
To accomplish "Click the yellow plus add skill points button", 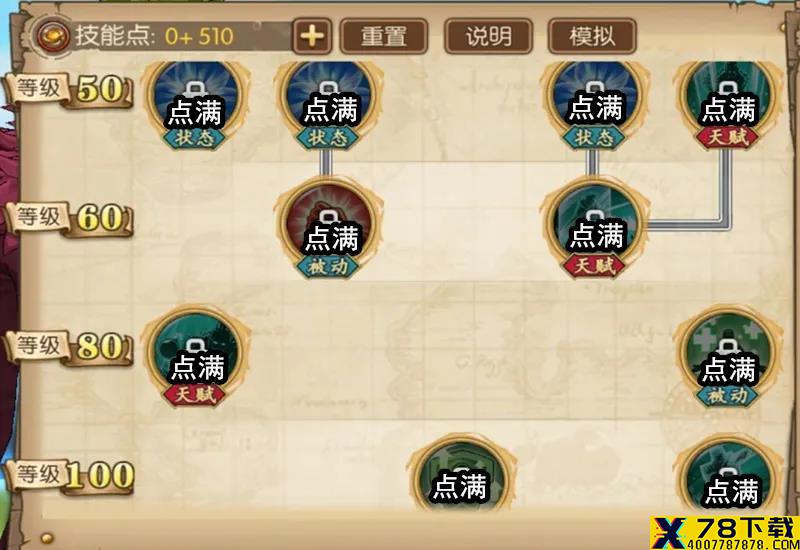I will (x=312, y=36).
